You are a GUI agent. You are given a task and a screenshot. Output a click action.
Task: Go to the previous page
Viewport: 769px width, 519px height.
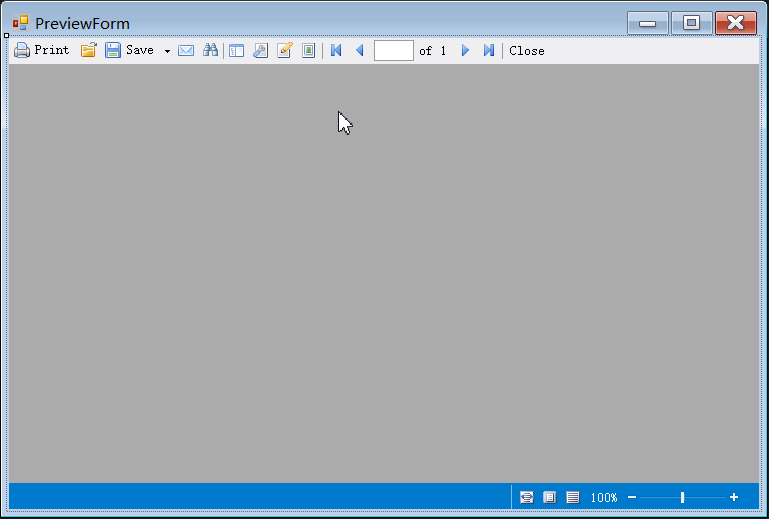point(360,50)
